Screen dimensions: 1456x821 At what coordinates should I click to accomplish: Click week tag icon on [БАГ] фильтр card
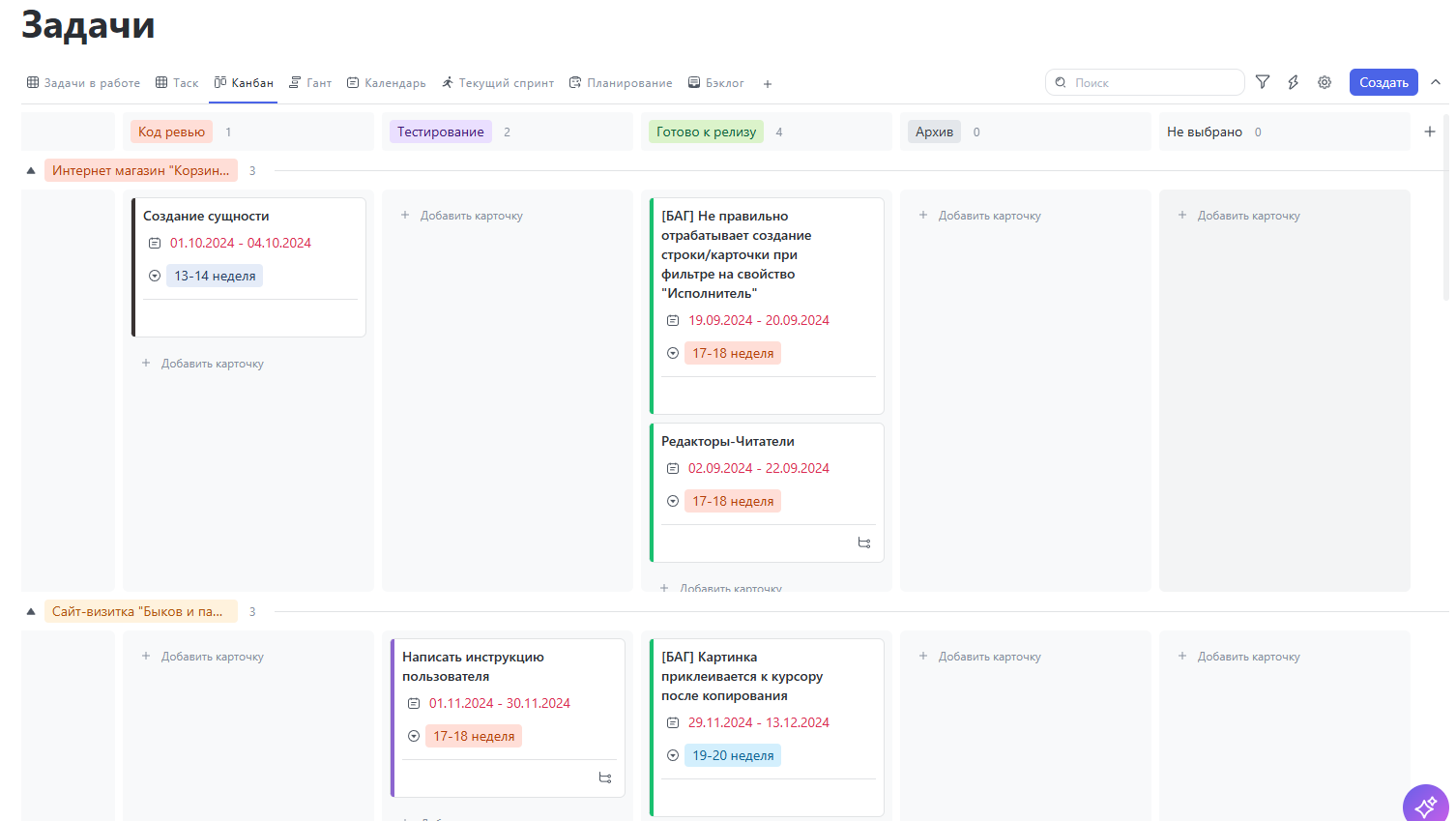[672, 352]
